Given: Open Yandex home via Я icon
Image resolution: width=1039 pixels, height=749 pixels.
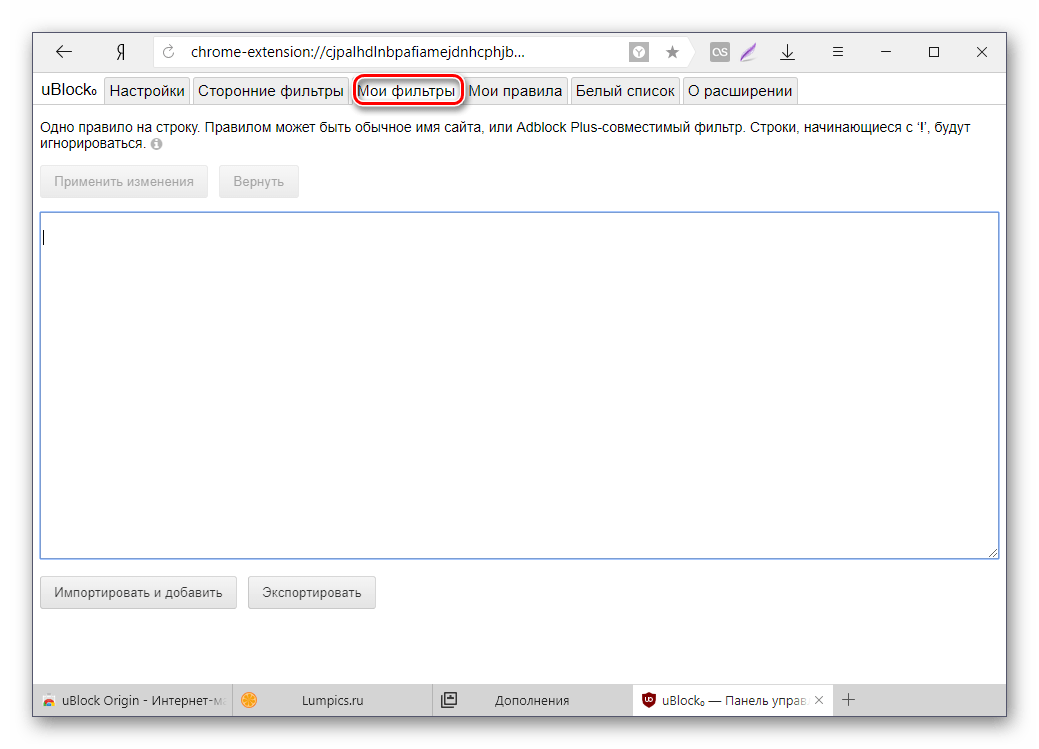Looking at the screenshot, I should (119, 52).
